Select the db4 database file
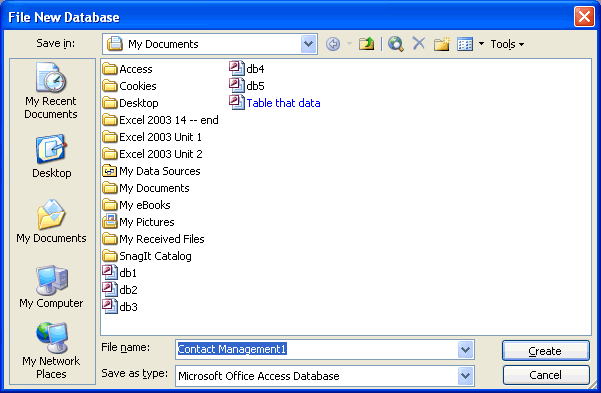 (247, 69)
